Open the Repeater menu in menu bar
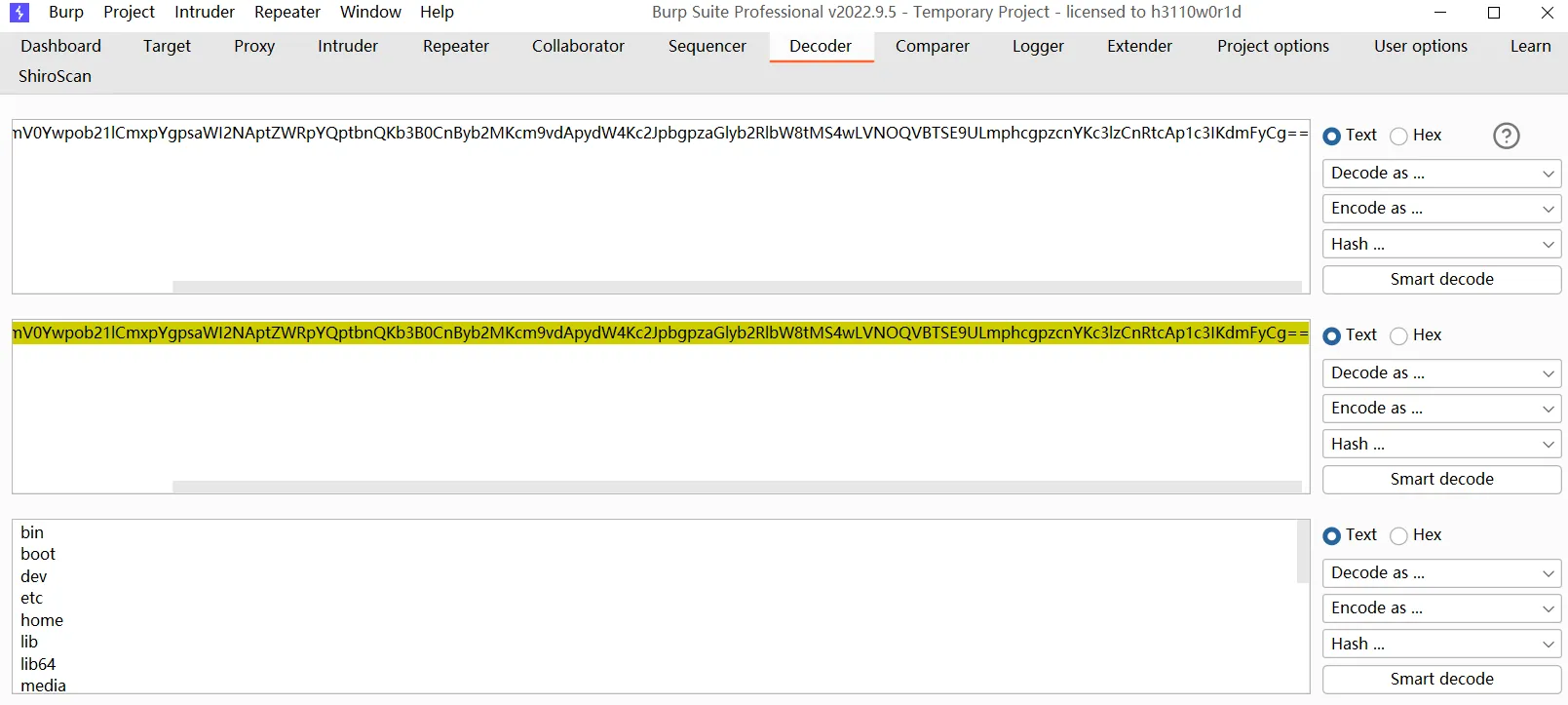Screen dimensions: 1568x705 pos(287,12)
